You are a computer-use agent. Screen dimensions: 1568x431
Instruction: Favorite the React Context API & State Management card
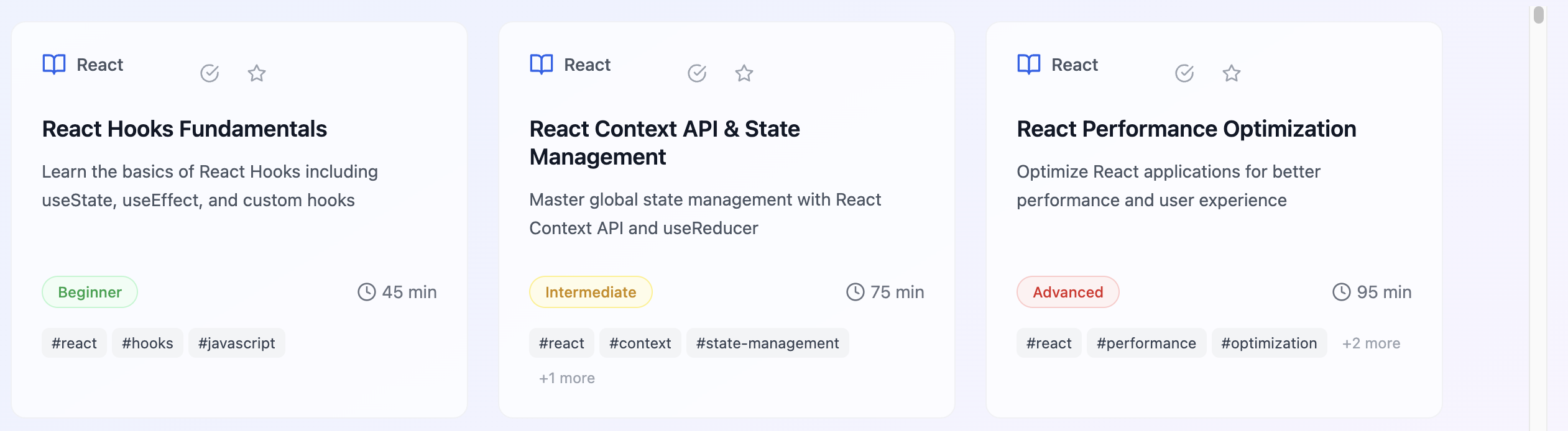pyautogui.click(x=744, y=73)
